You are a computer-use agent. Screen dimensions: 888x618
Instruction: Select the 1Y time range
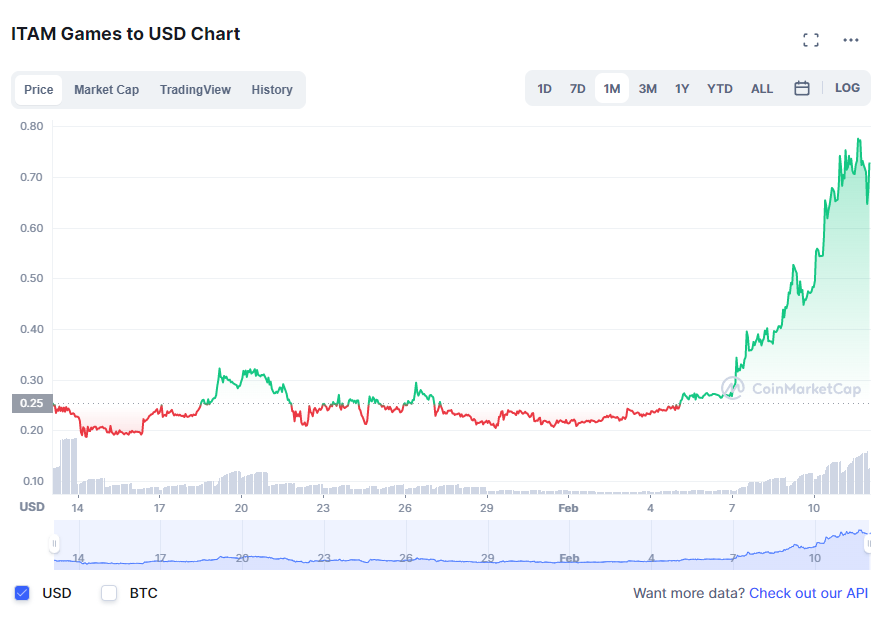682,88
